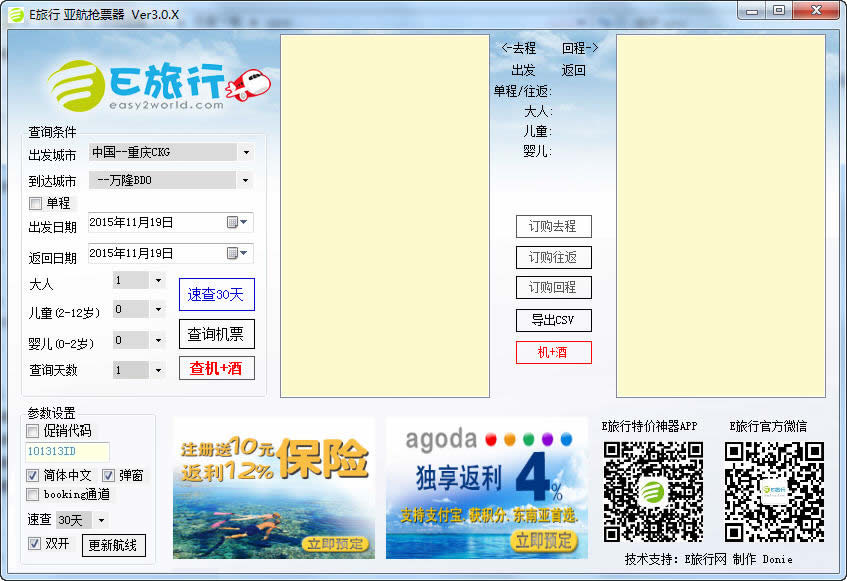Open the 大人 count dropdown
This screenshot has height=581, width=847.
(158, 280)
